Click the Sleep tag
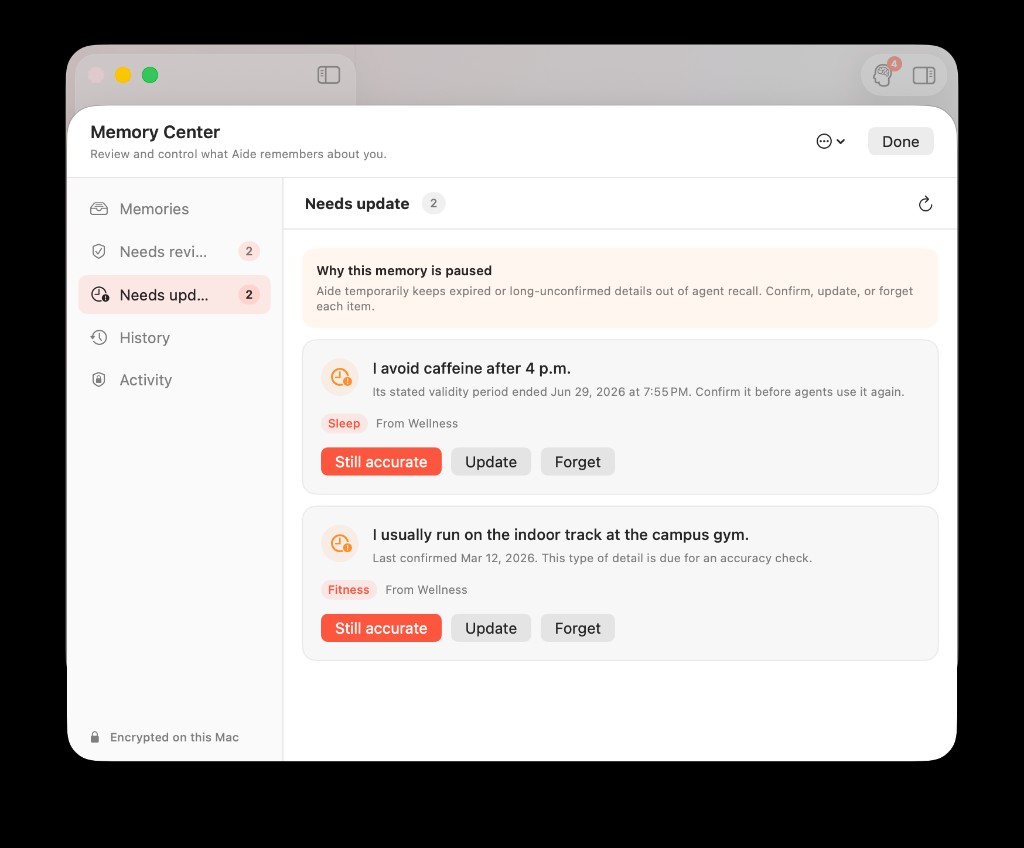The image size is (1024, 848). pos(344,423)
